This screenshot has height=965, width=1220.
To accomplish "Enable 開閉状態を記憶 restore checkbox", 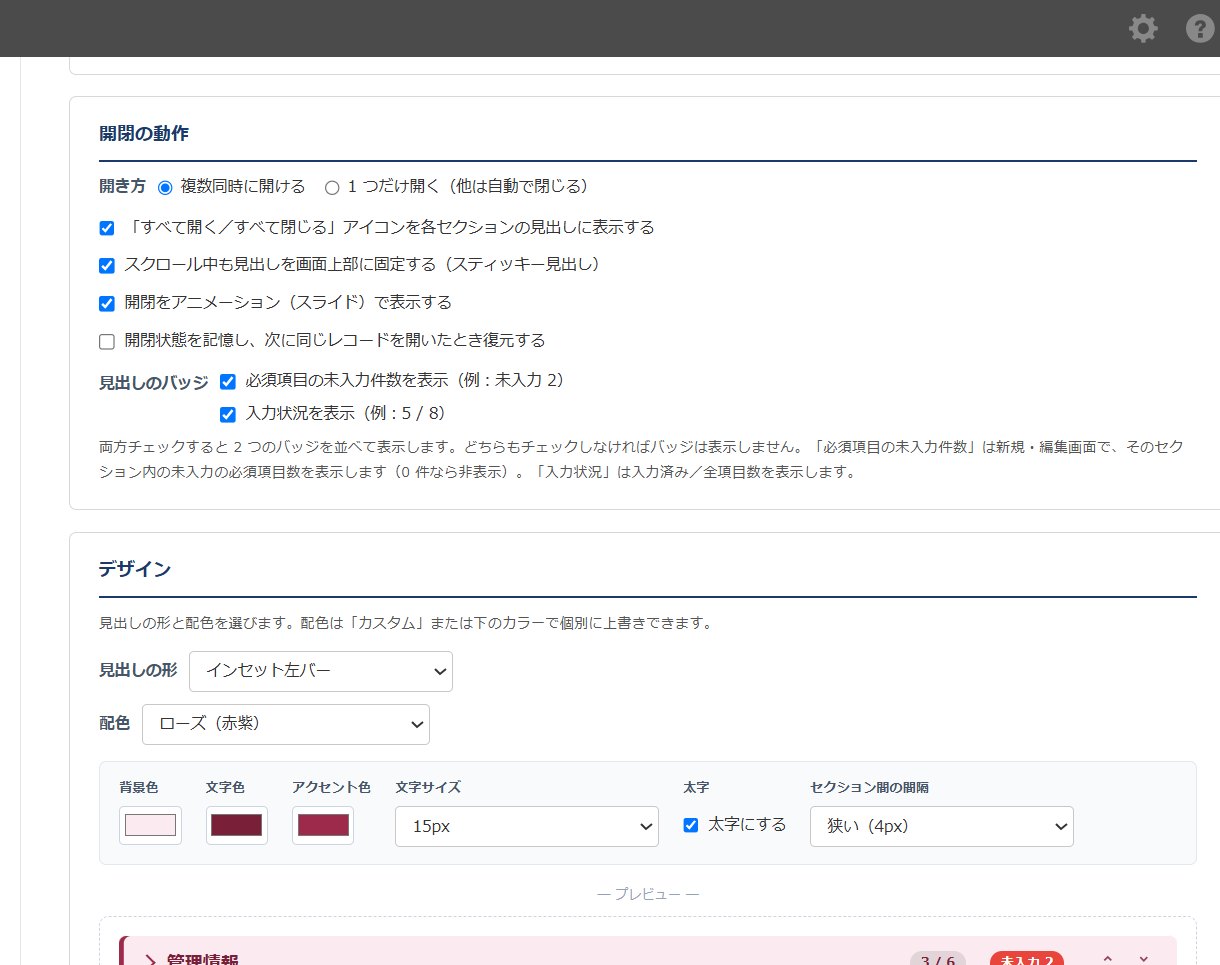I will pyautogui.click(x=107, y=342).
